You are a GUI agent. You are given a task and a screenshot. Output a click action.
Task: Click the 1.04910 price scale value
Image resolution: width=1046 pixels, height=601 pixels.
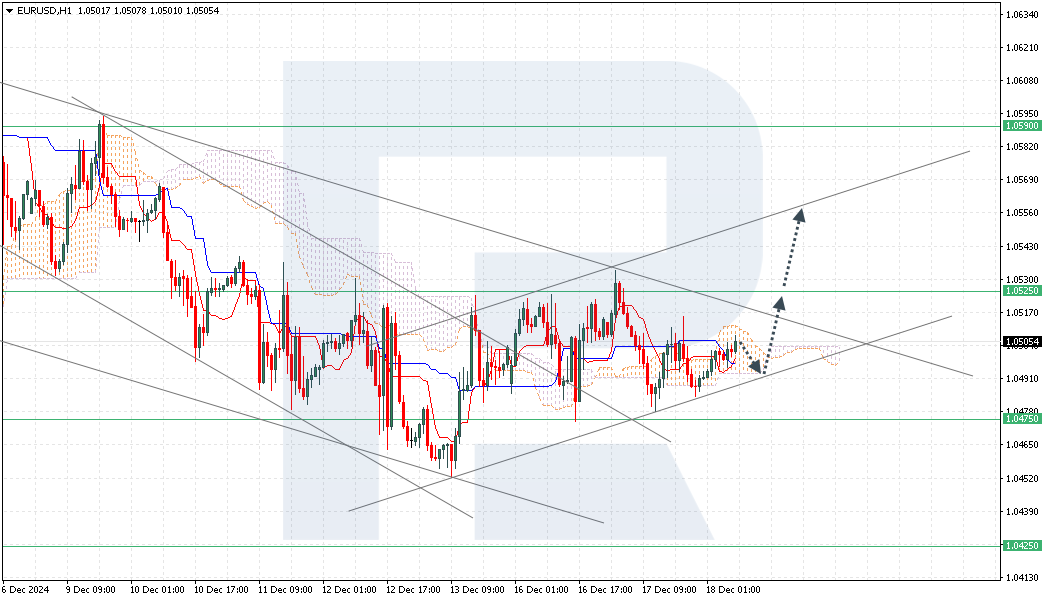click(1022, 379)
